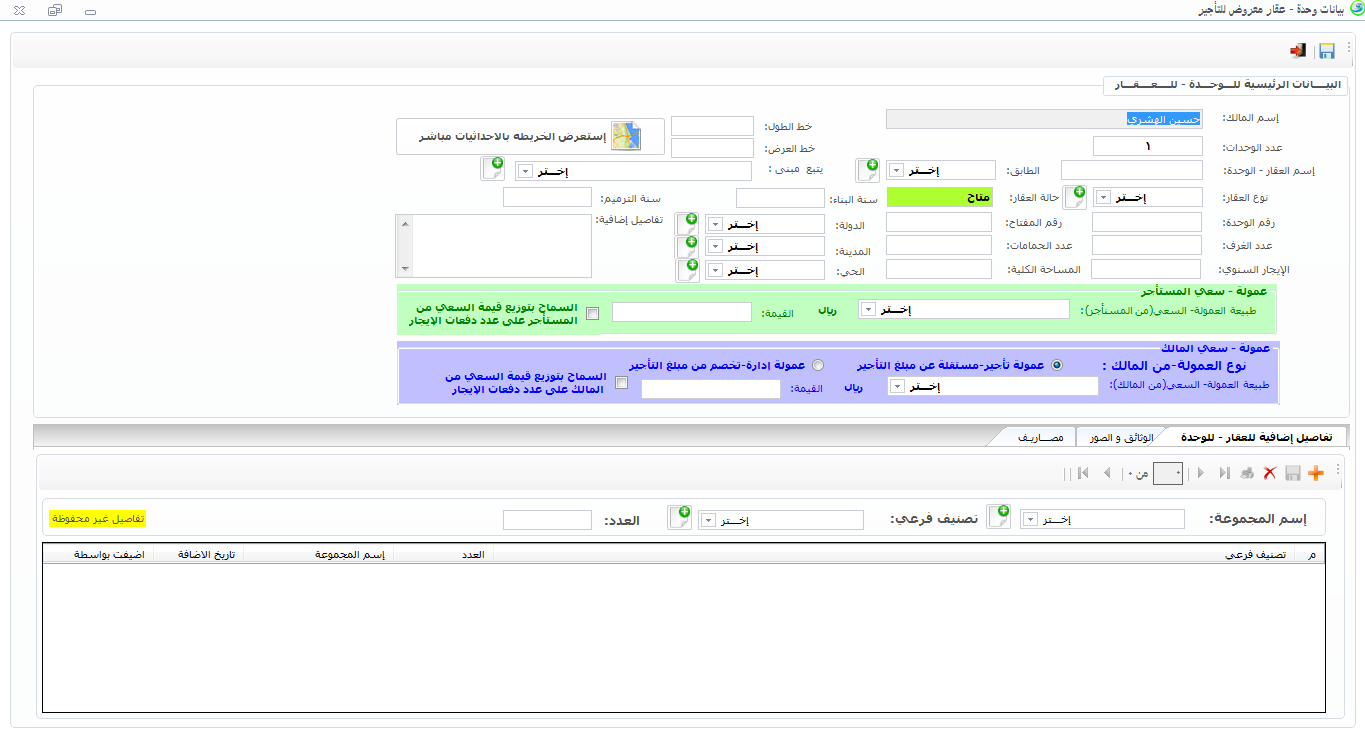The image size is (1365, 729).
Task: Click the orange plus add-record icon
Action: [1316, 473]
